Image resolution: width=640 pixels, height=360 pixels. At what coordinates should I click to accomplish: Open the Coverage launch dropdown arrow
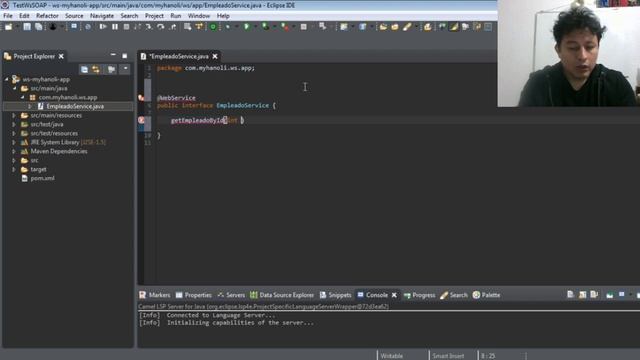click(275, 27)
